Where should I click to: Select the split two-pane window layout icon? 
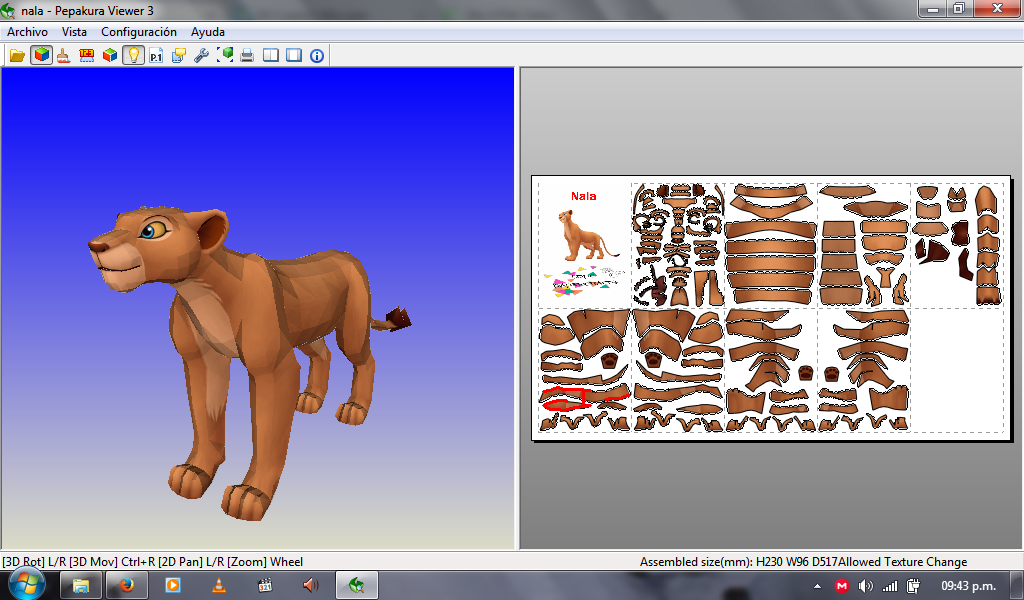pyautogui.click(x=270, y=55)
